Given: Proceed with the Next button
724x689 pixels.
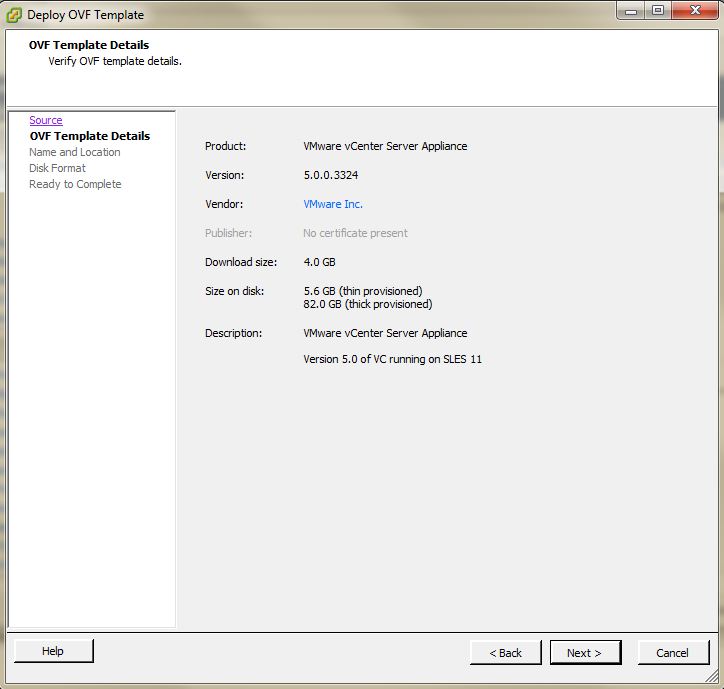Looking at the screenshot, I should click(585, 653).
